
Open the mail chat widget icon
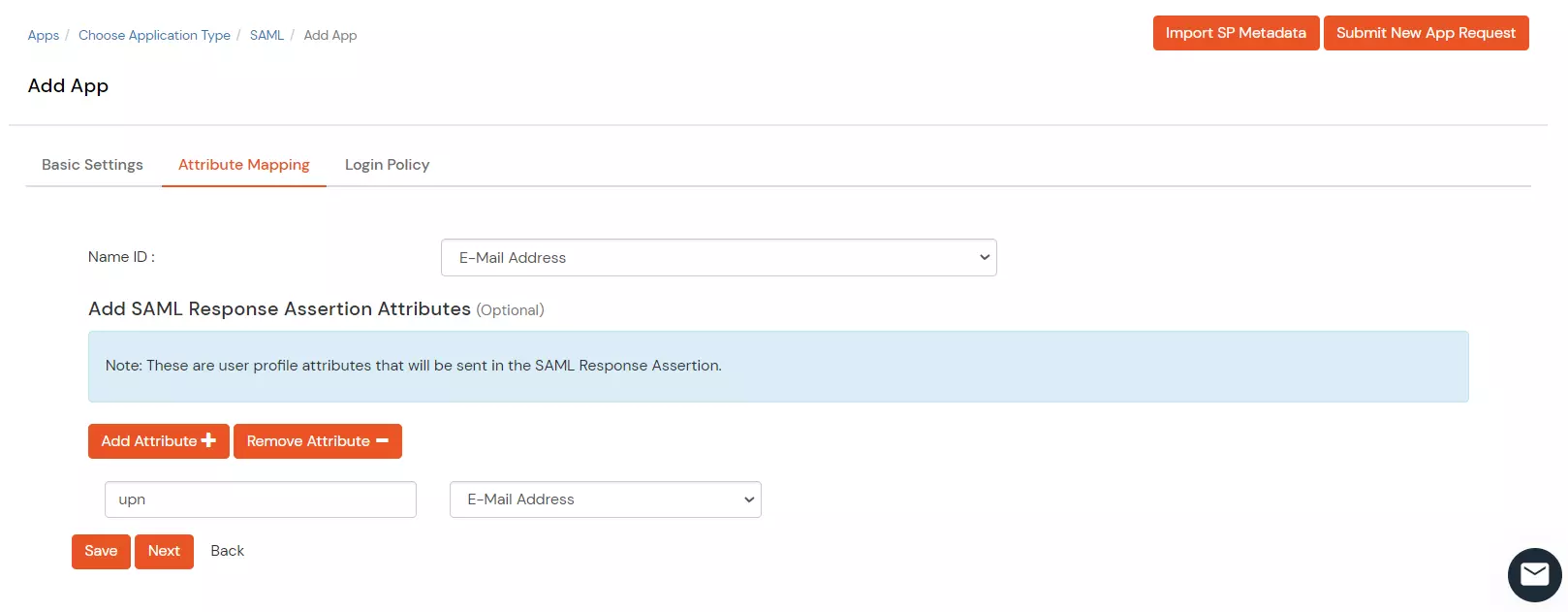[1534, 575]
